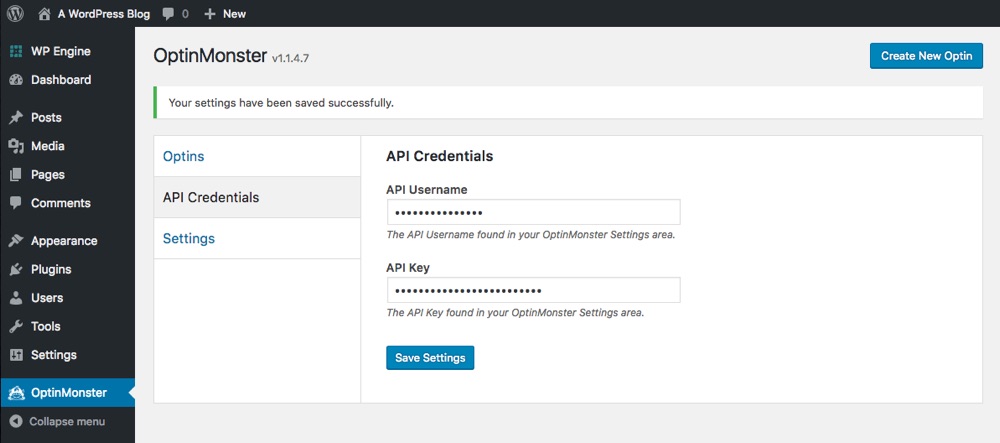
Task: Focus the API Key field
Action: (533, 290)
